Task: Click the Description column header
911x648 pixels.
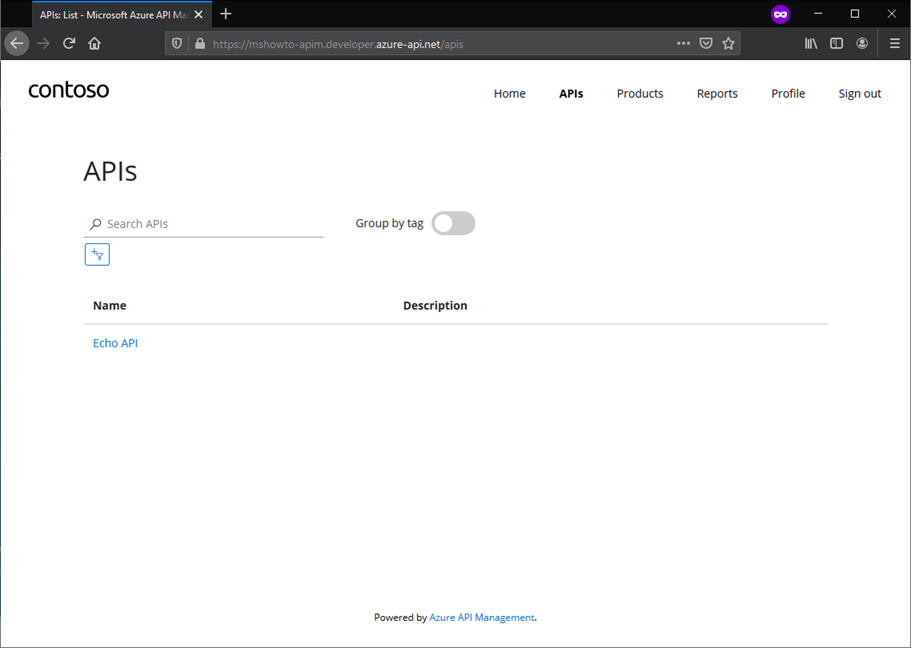Action: coord(435,306)
